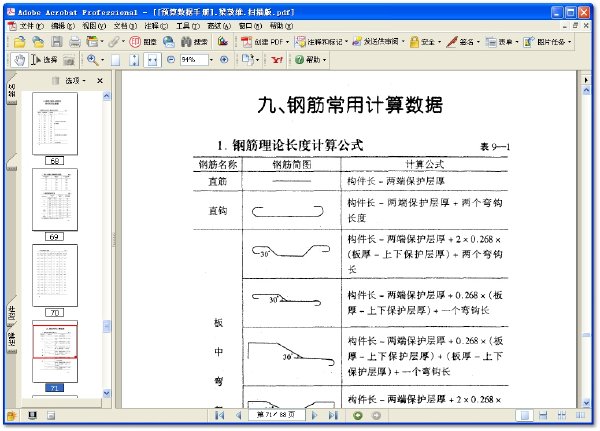Screen dimensions: 600x431
Task: Go to the first page button
Action: (219, 415)
